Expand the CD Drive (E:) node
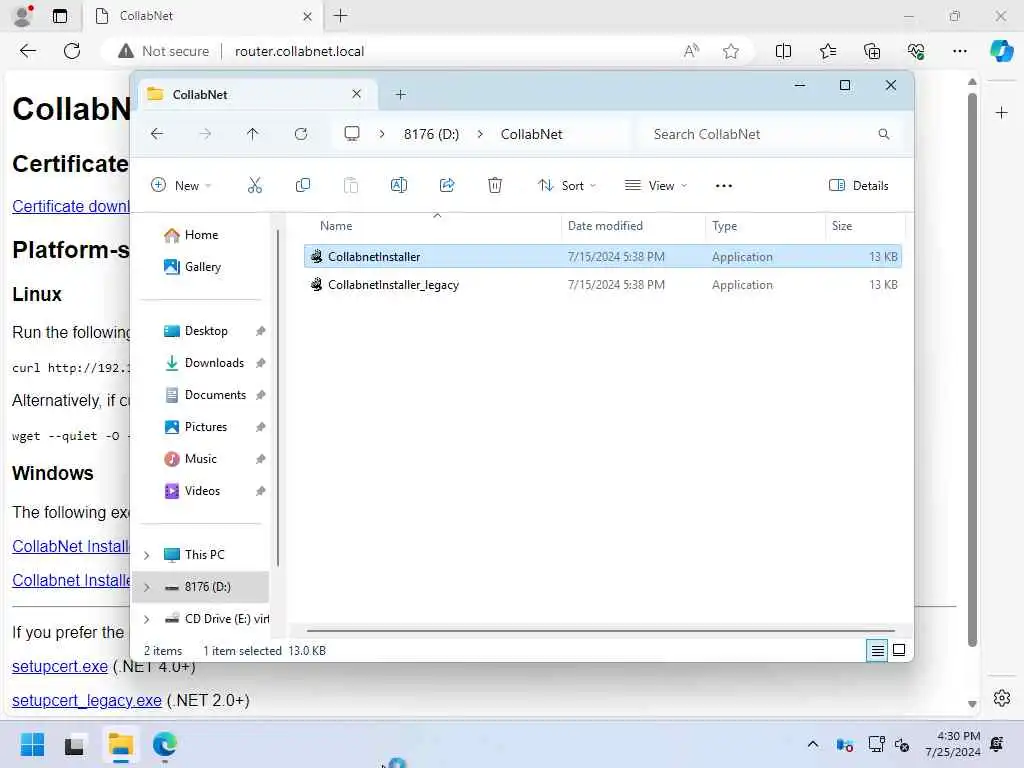Viewport: 1024px width, 768px height. coord(147,619)
